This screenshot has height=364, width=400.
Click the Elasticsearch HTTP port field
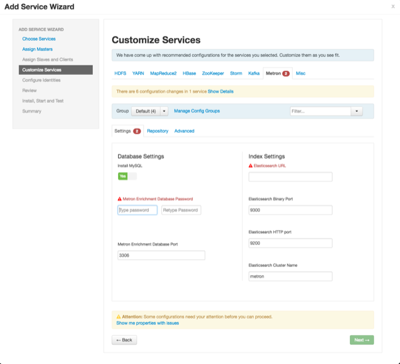tap(290, 243)
